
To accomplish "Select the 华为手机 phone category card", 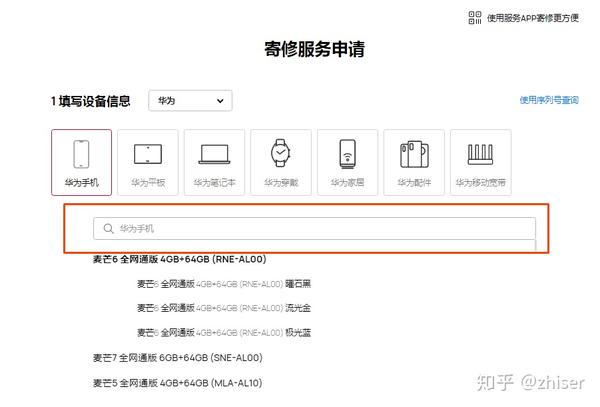I will tap(82, 162).
